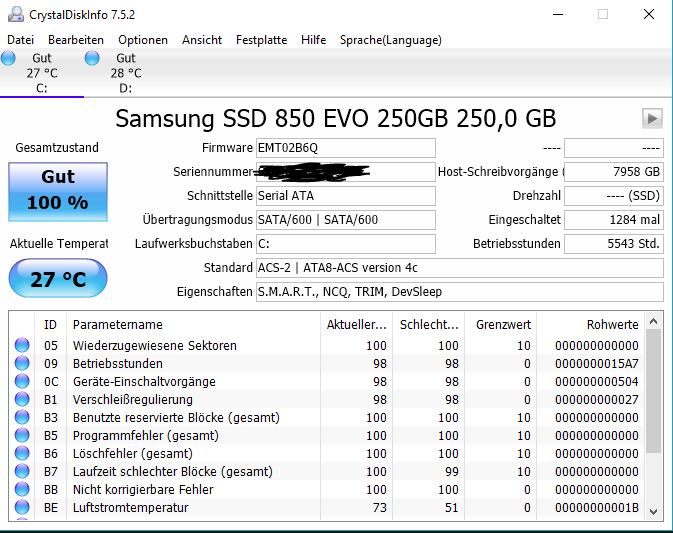
Task: Click the 27 °C temperature button
Action: [58, 279]
